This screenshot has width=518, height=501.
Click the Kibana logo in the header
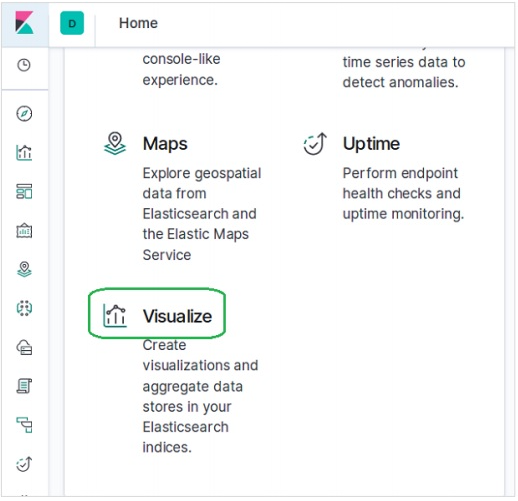click(x=24, y=23)
